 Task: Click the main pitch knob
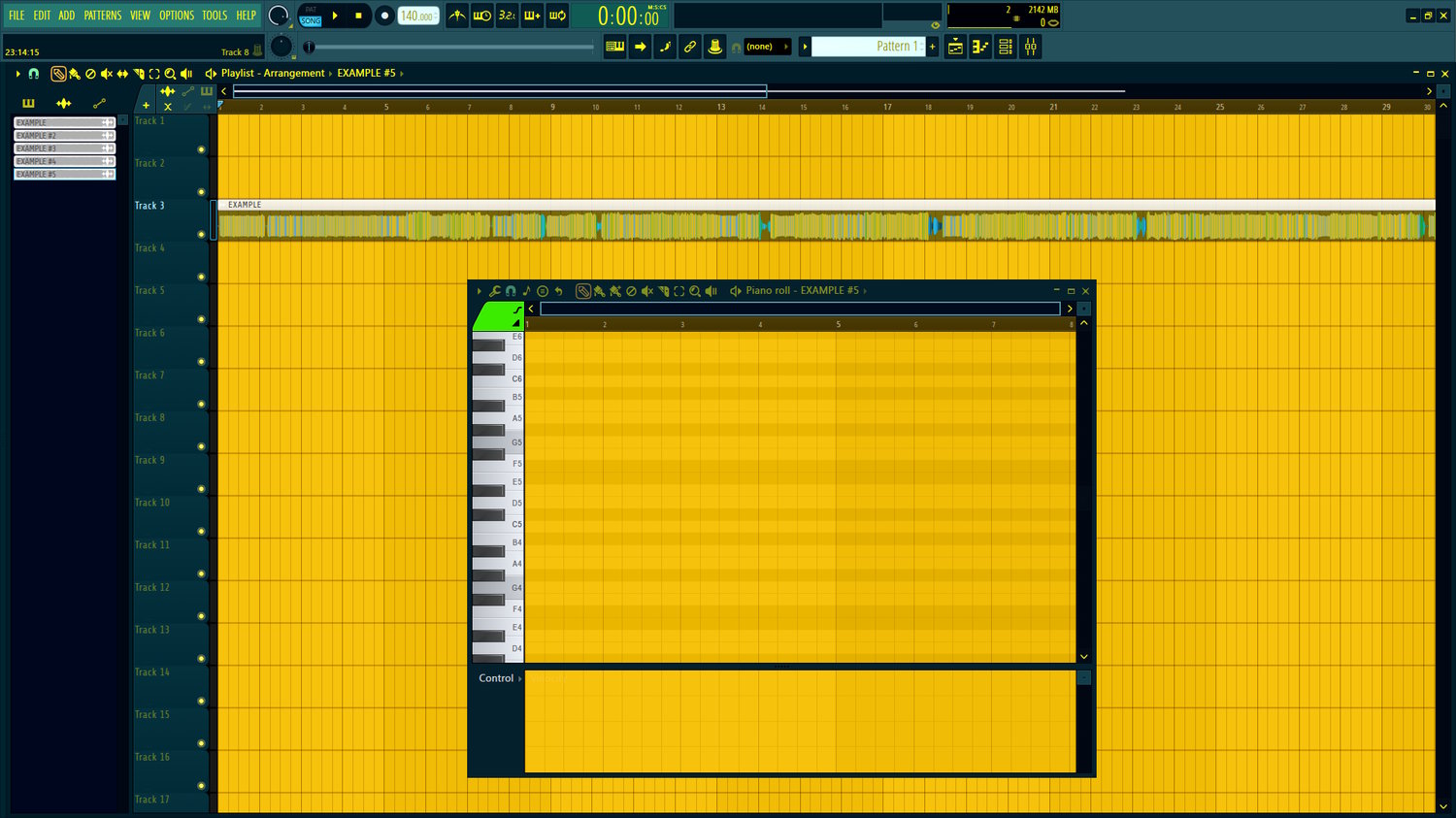[281, 46]
